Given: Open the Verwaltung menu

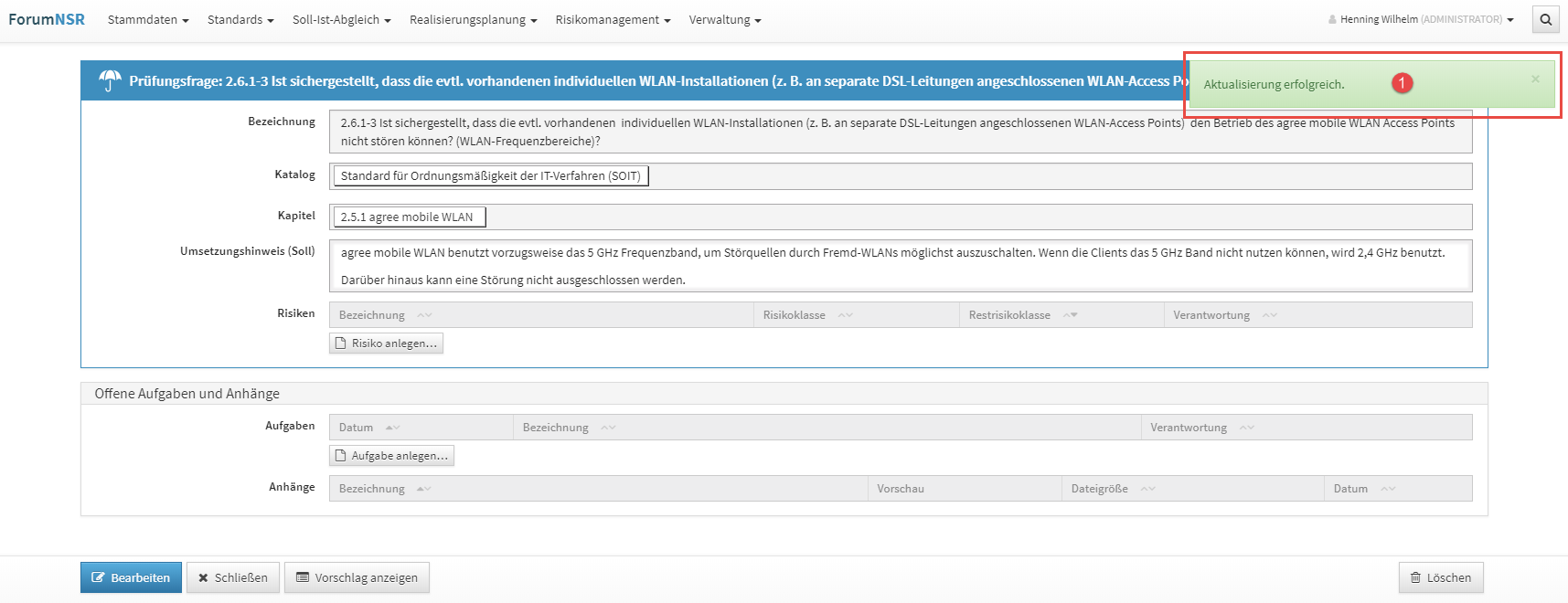Looking at the screenshot, I should click(x=725, y=19).
